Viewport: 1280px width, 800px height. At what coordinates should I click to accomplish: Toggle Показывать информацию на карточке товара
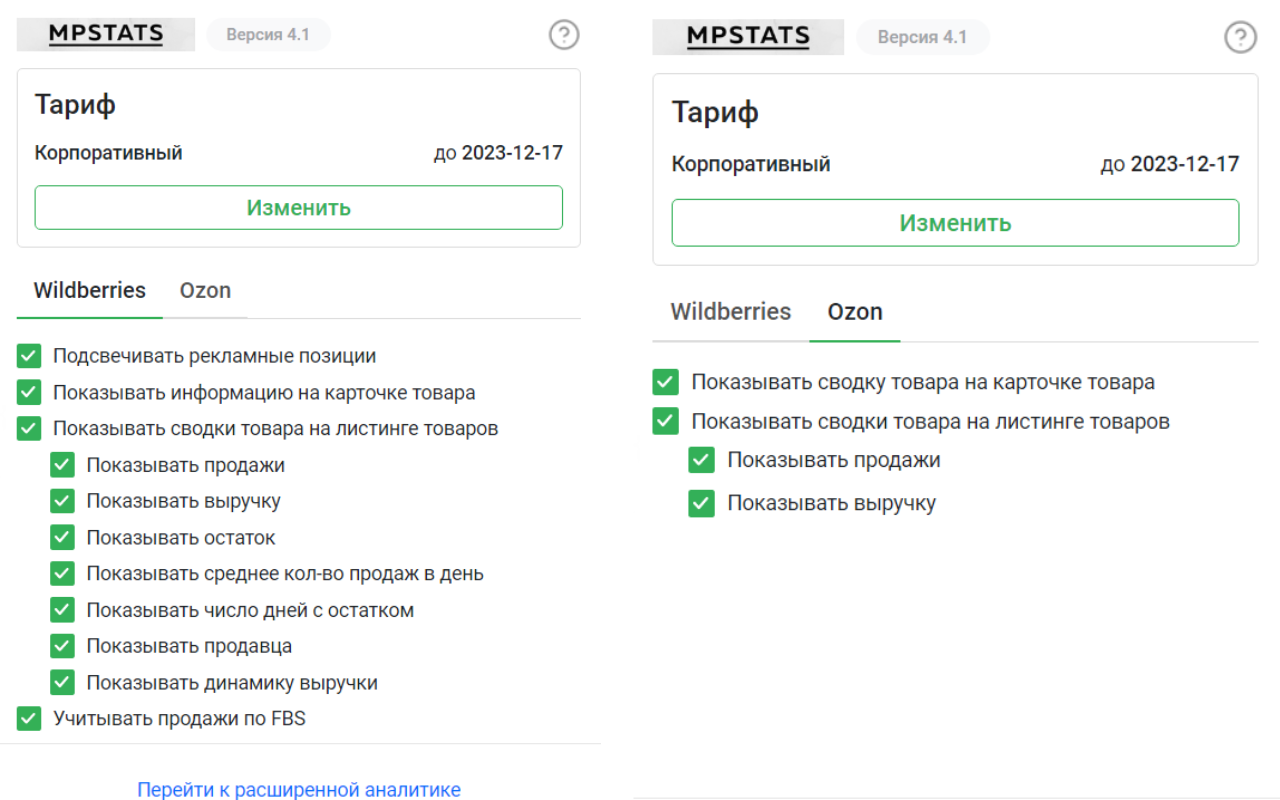(x=29, y=392)
